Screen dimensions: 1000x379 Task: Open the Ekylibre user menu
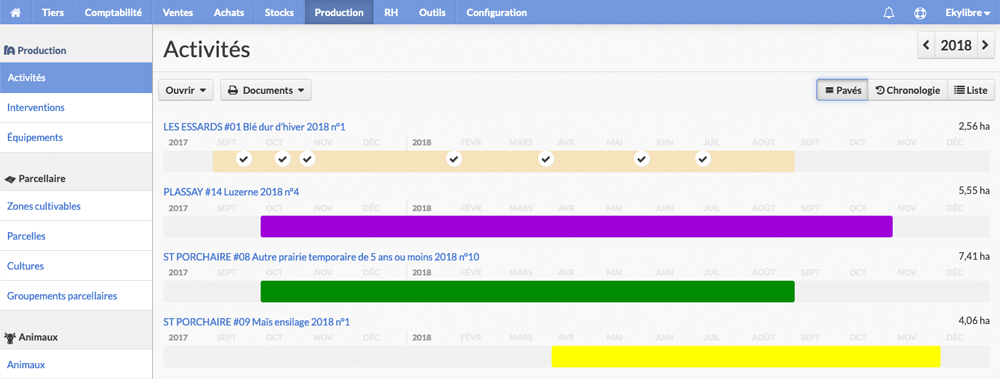(967, 12)
